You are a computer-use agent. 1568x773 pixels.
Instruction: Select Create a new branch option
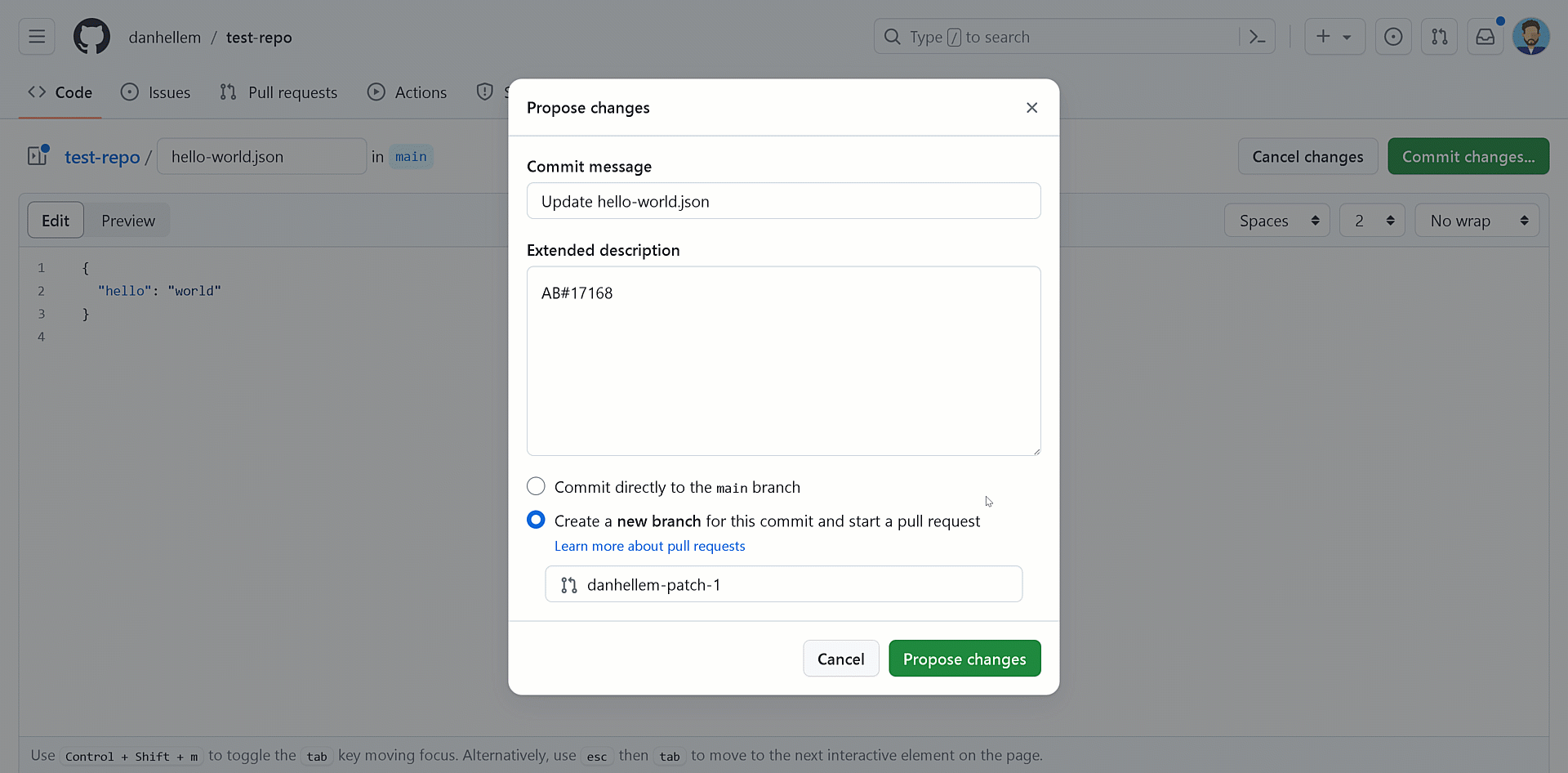tap(536, 520)
